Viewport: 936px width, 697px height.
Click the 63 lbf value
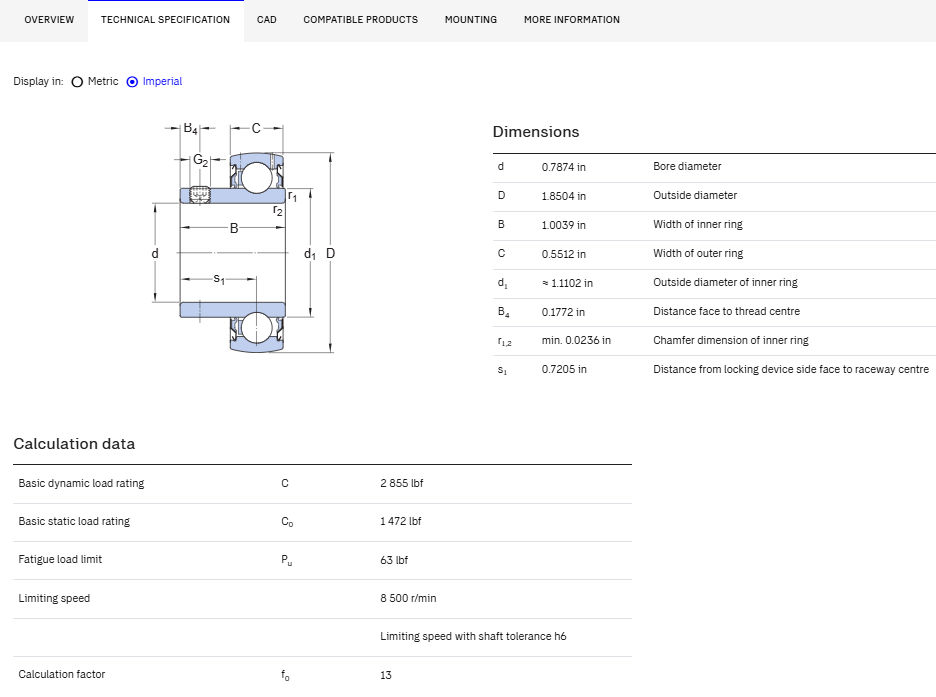pyautogui.click(x=394, y=560)
